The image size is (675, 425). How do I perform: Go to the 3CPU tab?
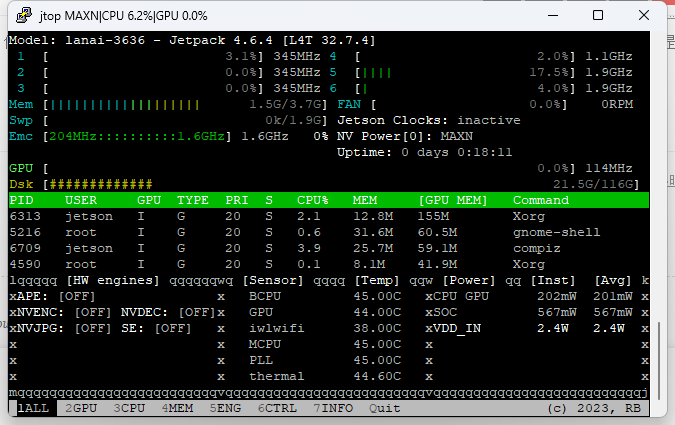(129, 408)
